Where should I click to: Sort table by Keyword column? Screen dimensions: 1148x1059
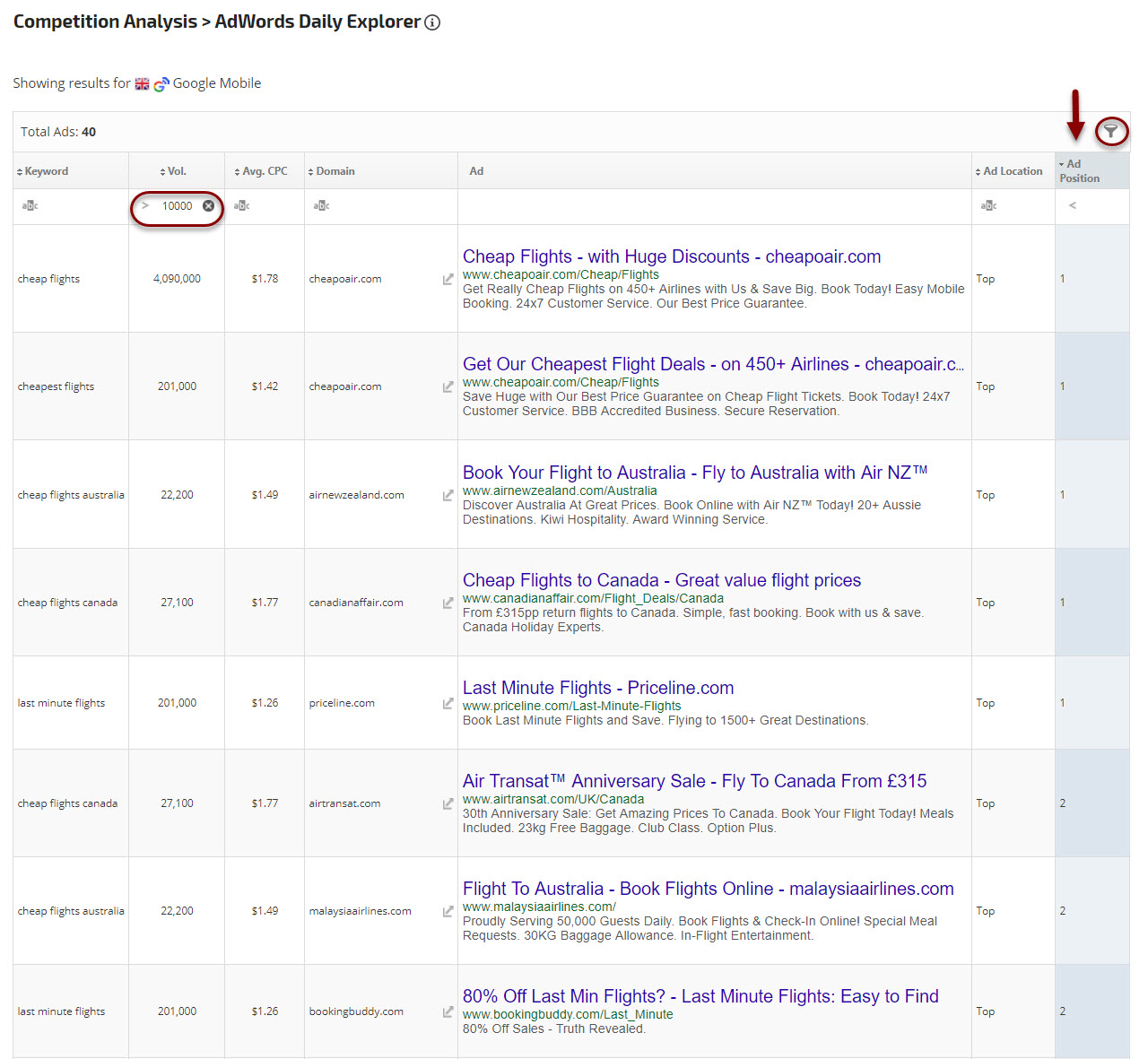[x=46, y=171]
